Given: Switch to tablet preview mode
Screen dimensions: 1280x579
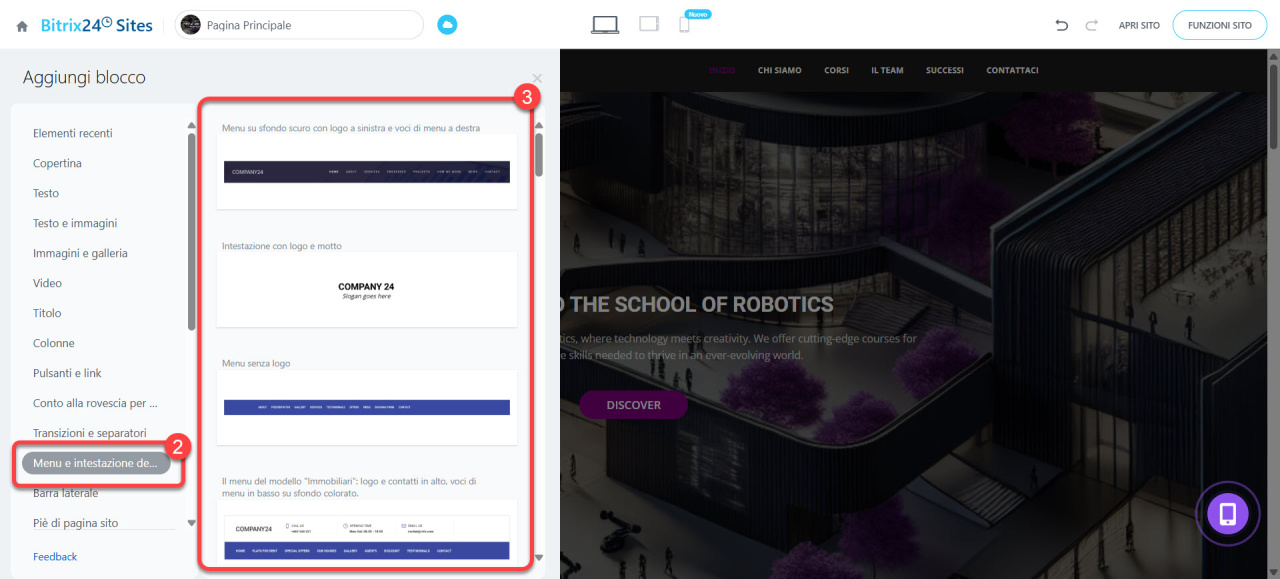Looking at the screenshot, I should coord(649,25).
